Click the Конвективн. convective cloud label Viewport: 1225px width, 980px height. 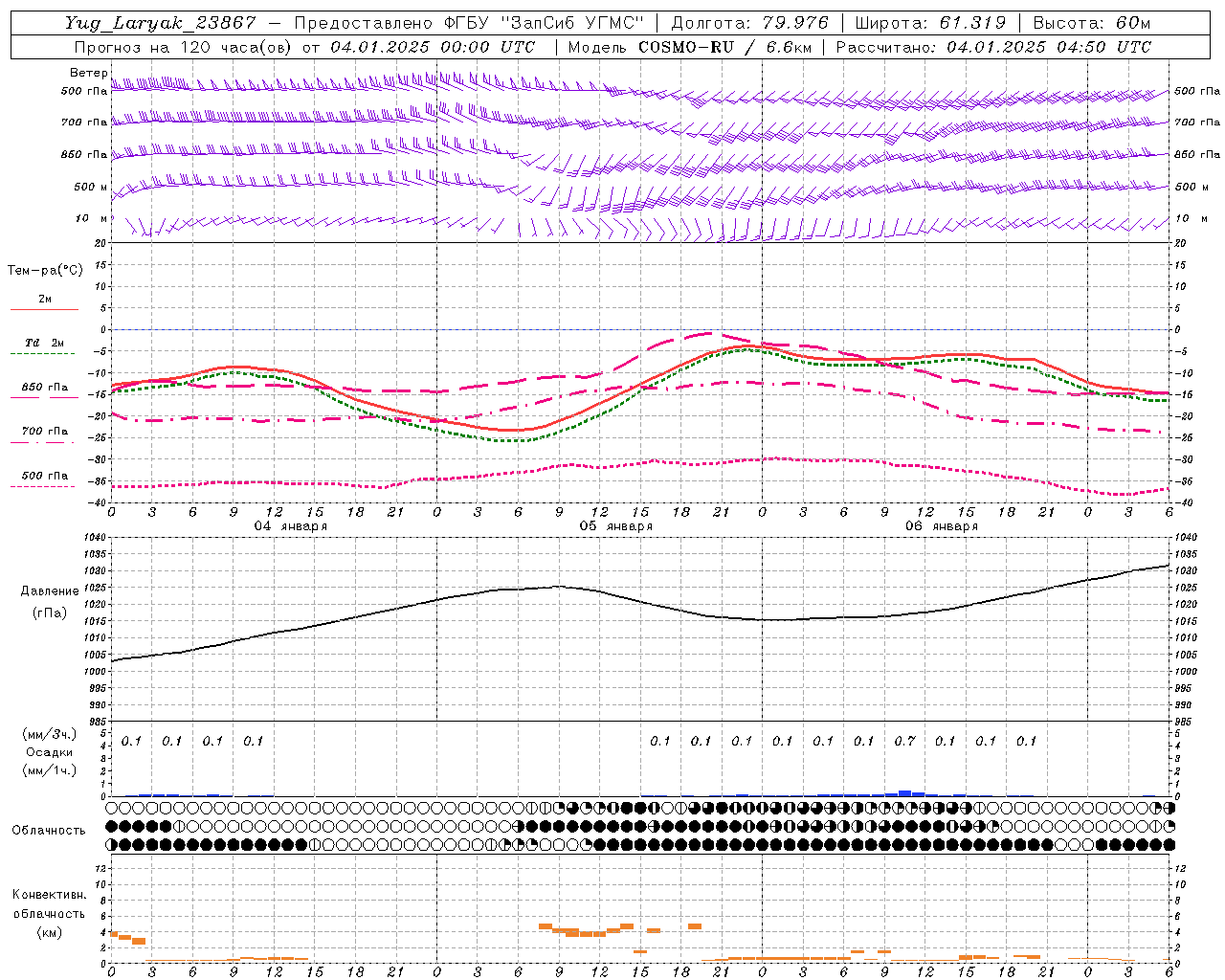[49, 895]
